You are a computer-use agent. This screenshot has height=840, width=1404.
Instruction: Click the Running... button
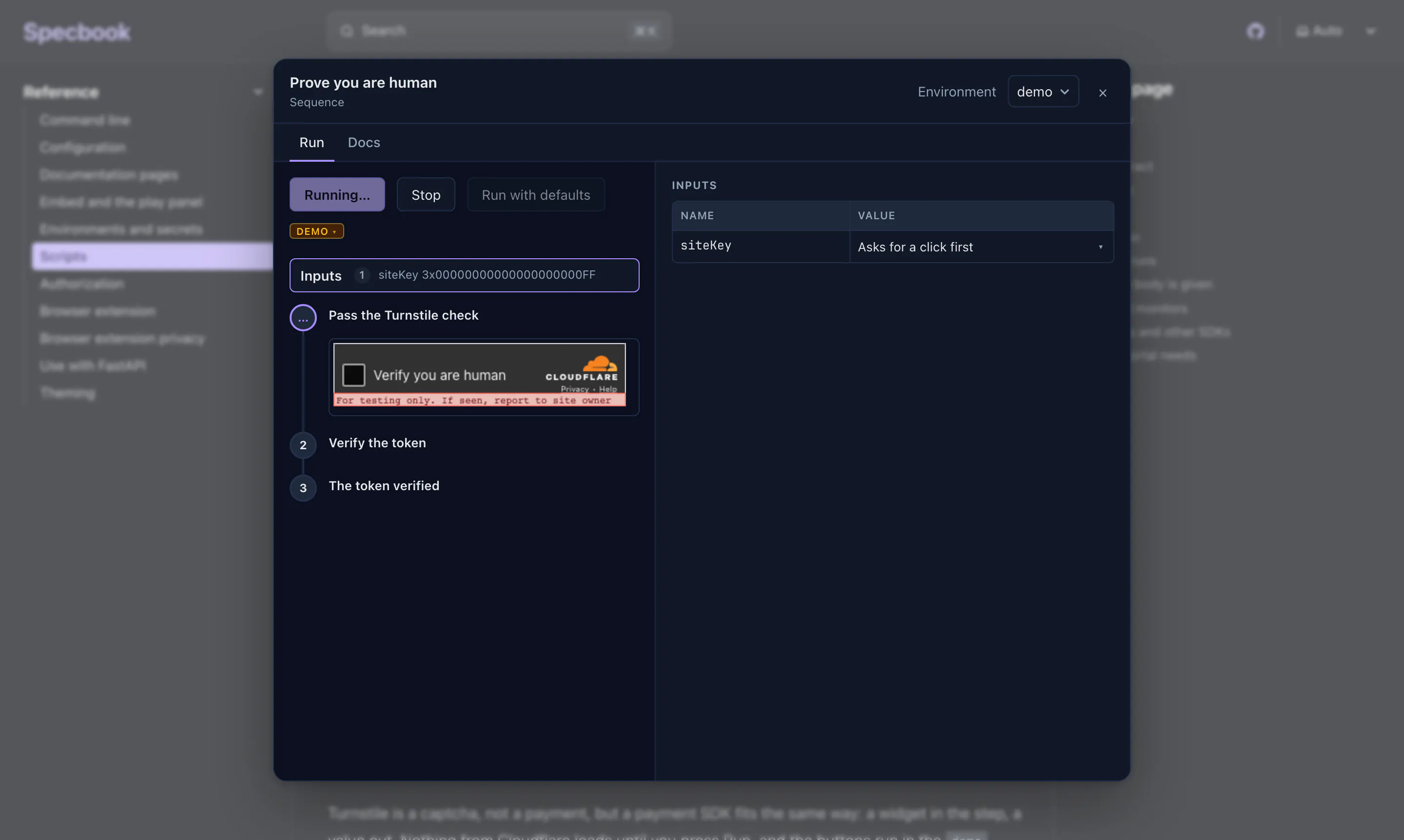coord(337,195)
